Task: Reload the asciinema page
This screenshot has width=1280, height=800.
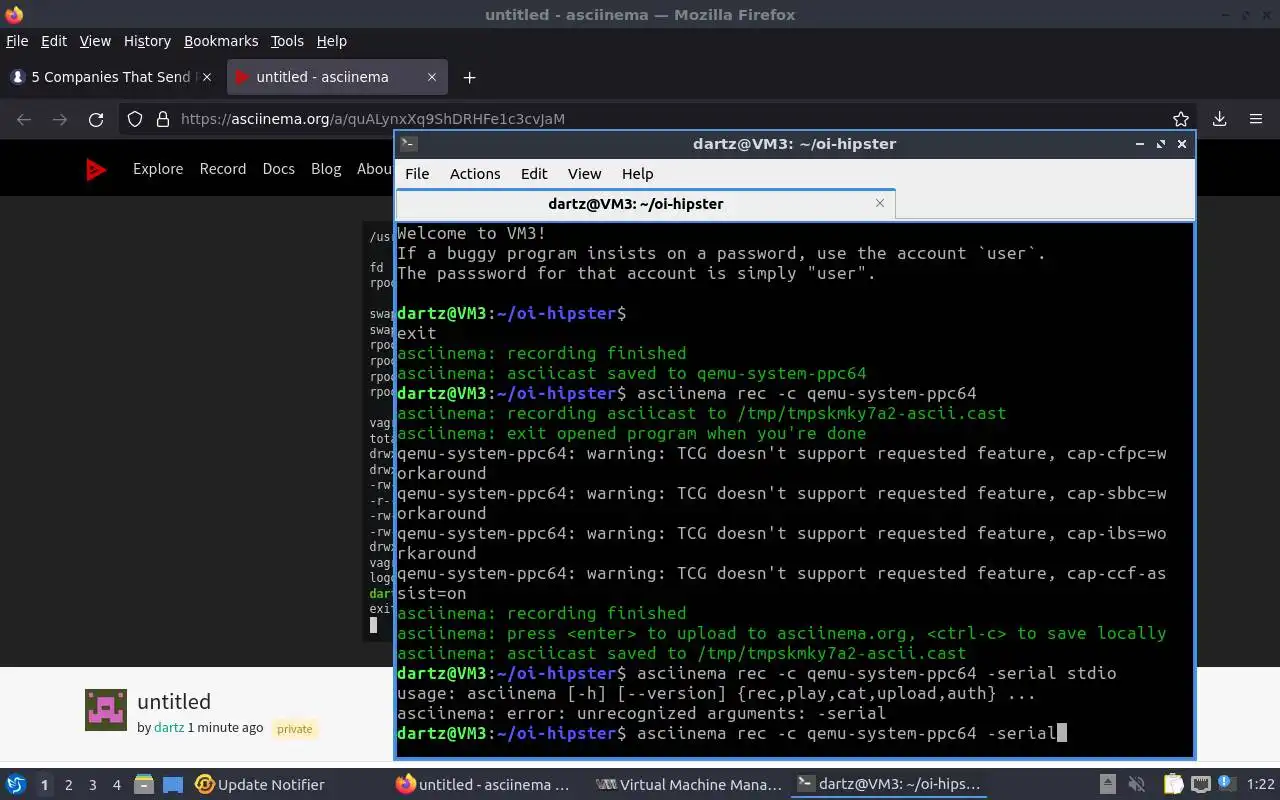Action: (x=96, y=119)
